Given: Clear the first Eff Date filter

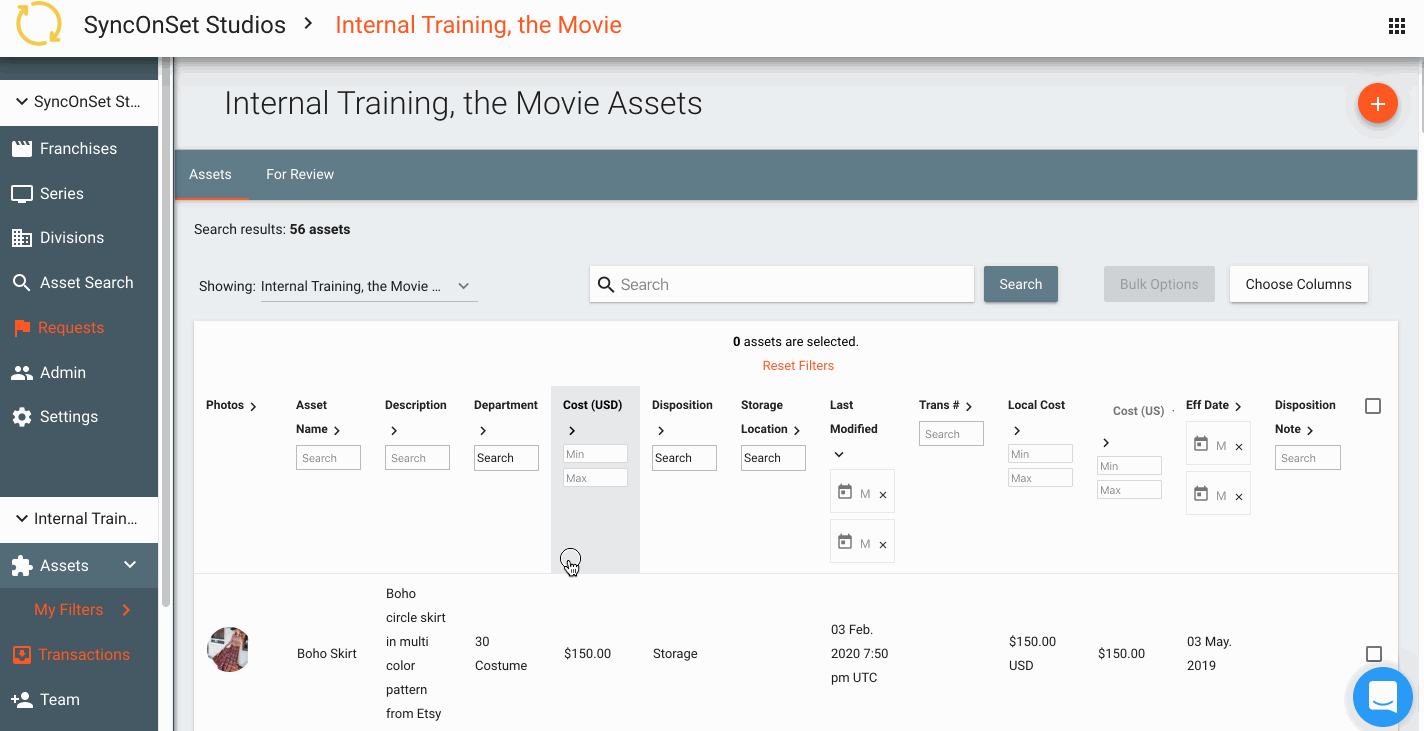Looking at the screenshot, I should click(1239, 447).
